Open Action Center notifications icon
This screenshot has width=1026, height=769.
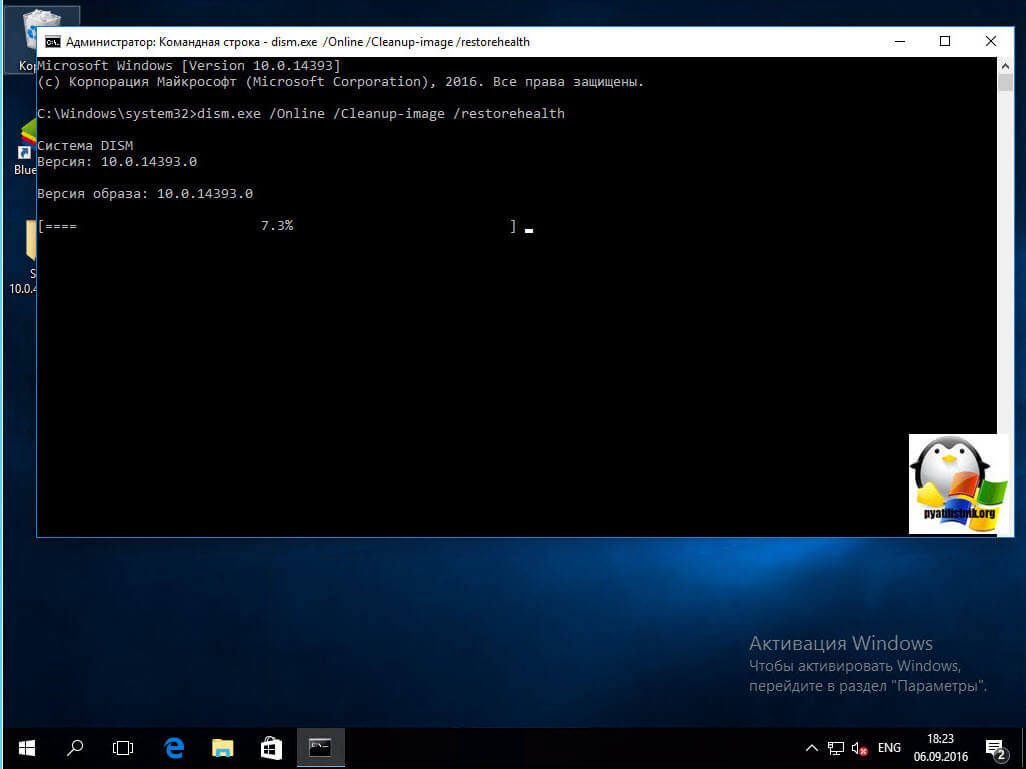[995, 748]
